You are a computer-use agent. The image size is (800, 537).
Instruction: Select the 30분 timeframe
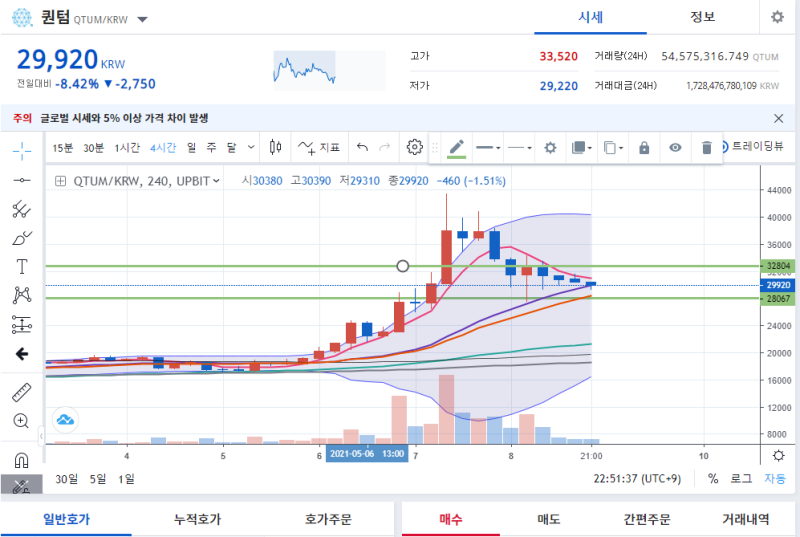pos(93,148)
